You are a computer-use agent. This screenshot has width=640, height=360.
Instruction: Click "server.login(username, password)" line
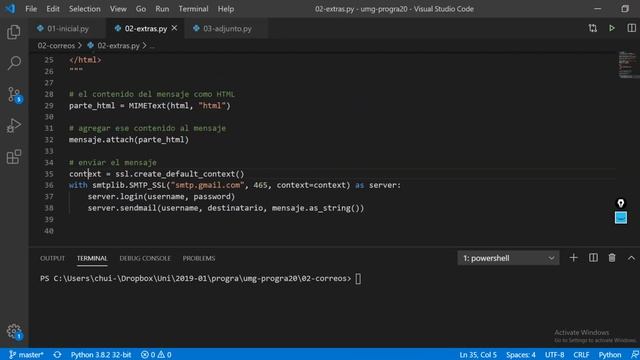point(161,197)
